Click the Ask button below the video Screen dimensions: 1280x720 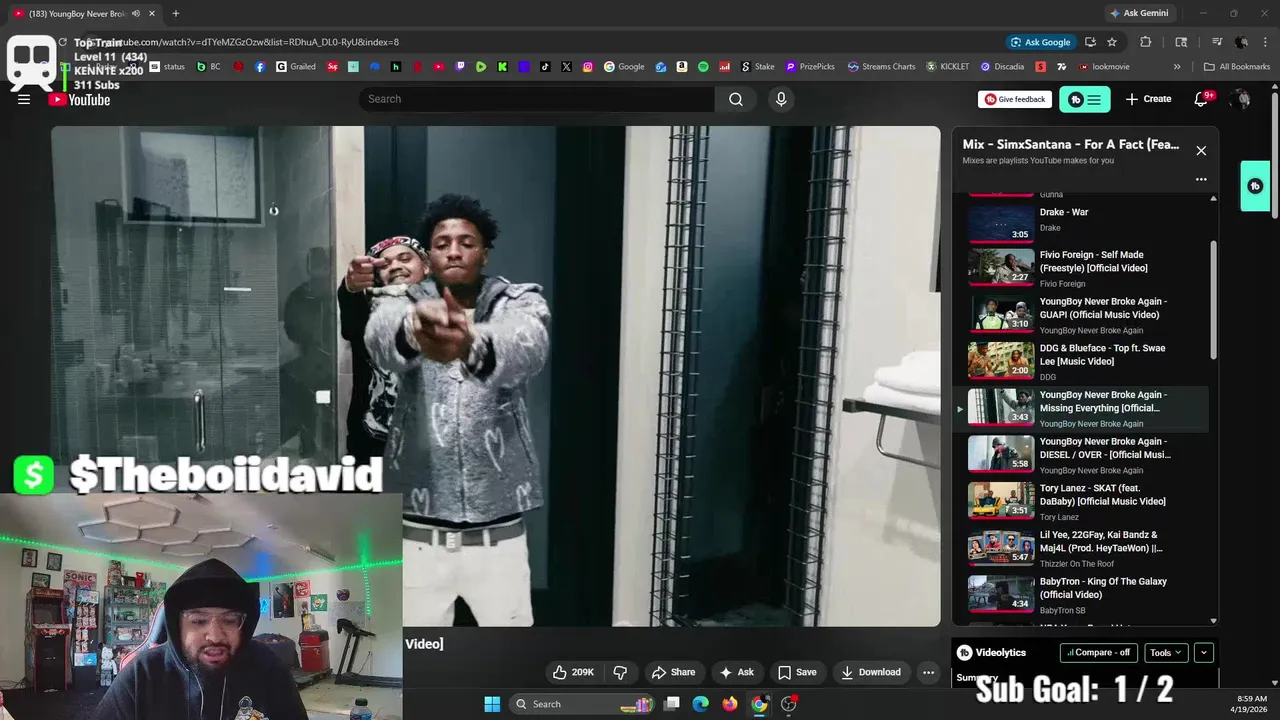click(737, 672)
